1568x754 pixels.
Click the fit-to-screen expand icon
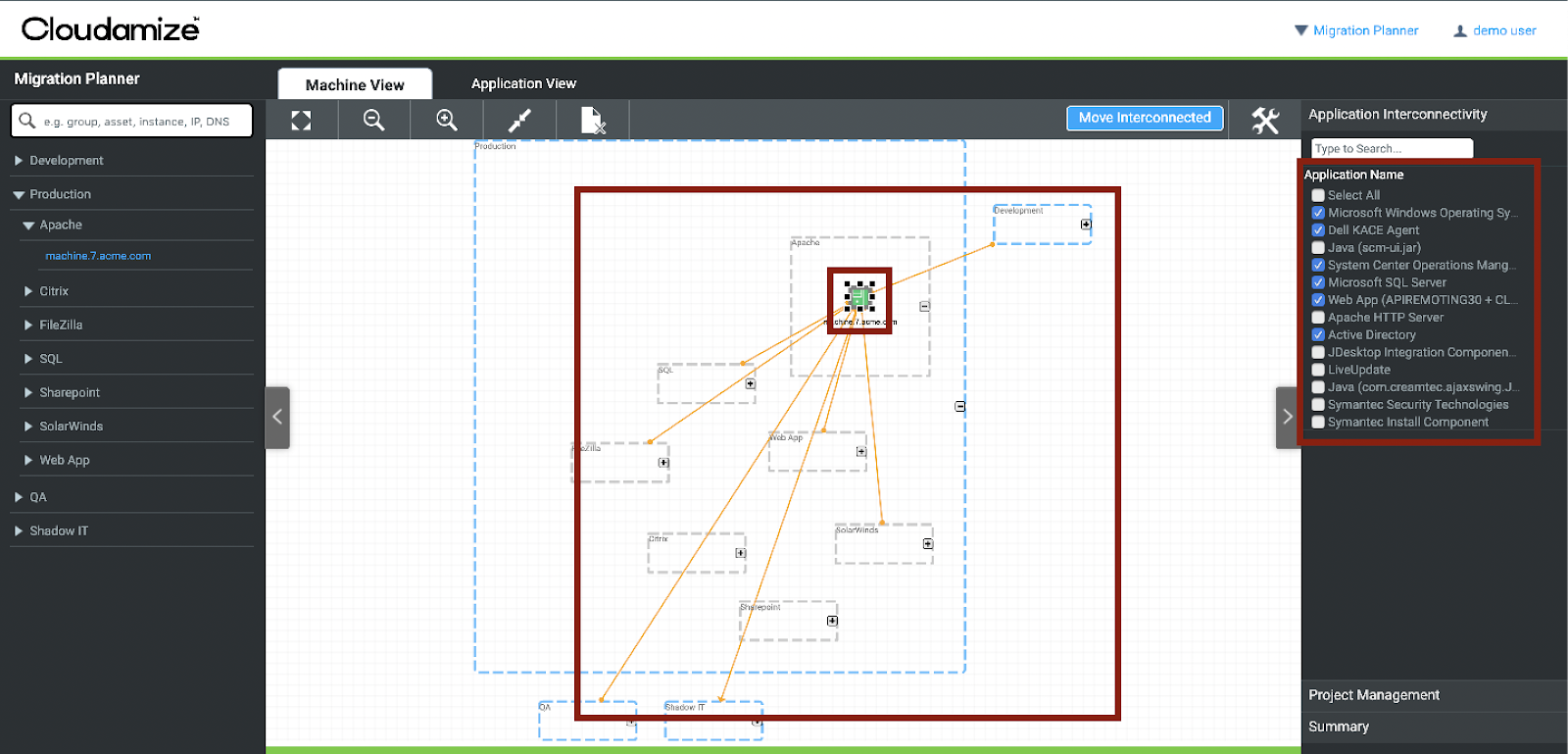tap(301, 120)
